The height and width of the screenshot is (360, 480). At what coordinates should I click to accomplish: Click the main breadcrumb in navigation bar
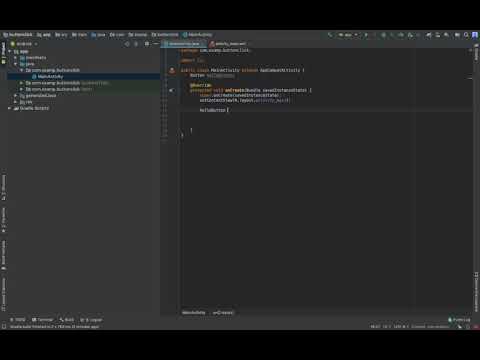79,35
